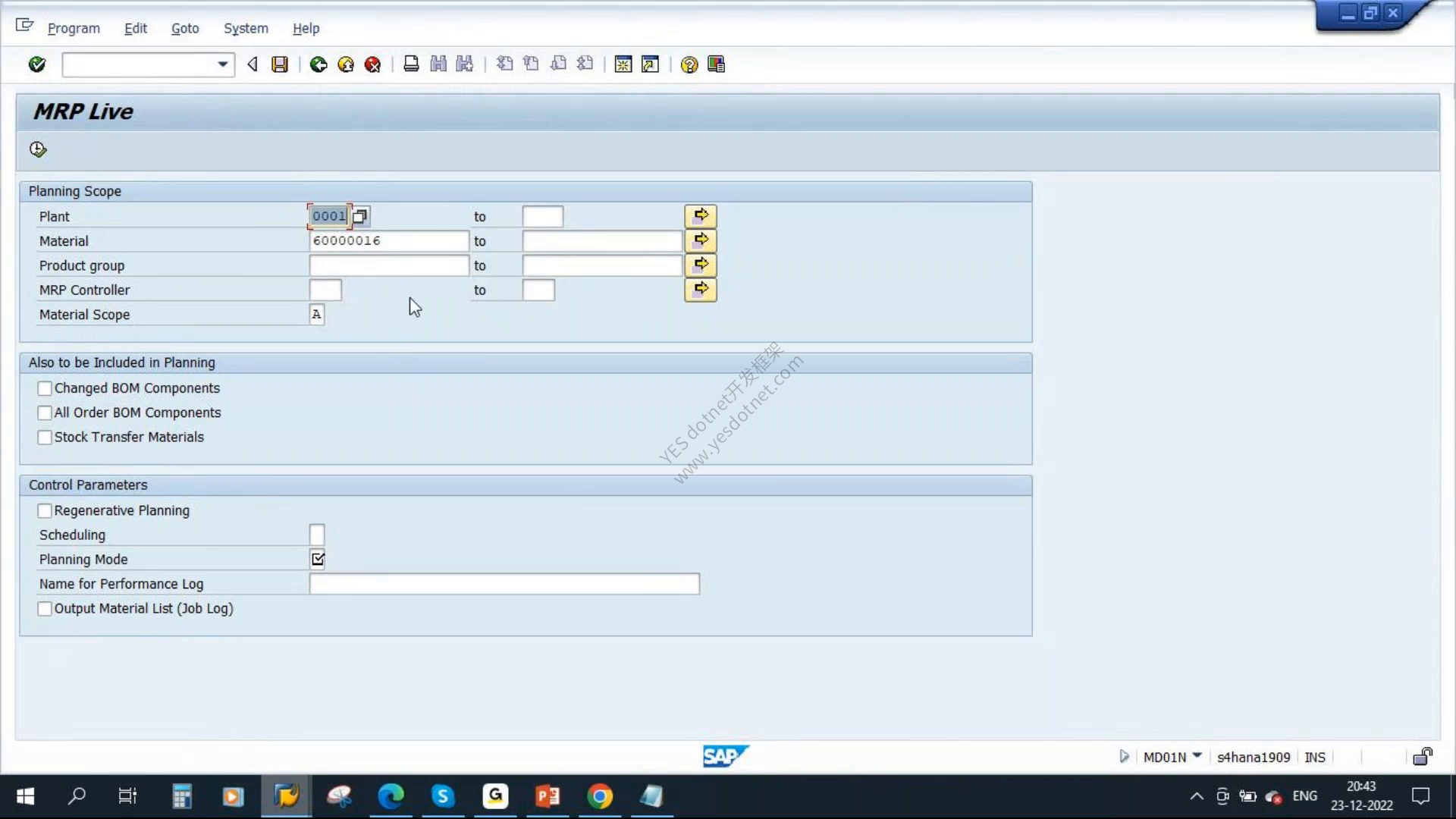Open multiple selection for MRP Controller
This screenshot has width=1456, height=819.
point(700,289)
